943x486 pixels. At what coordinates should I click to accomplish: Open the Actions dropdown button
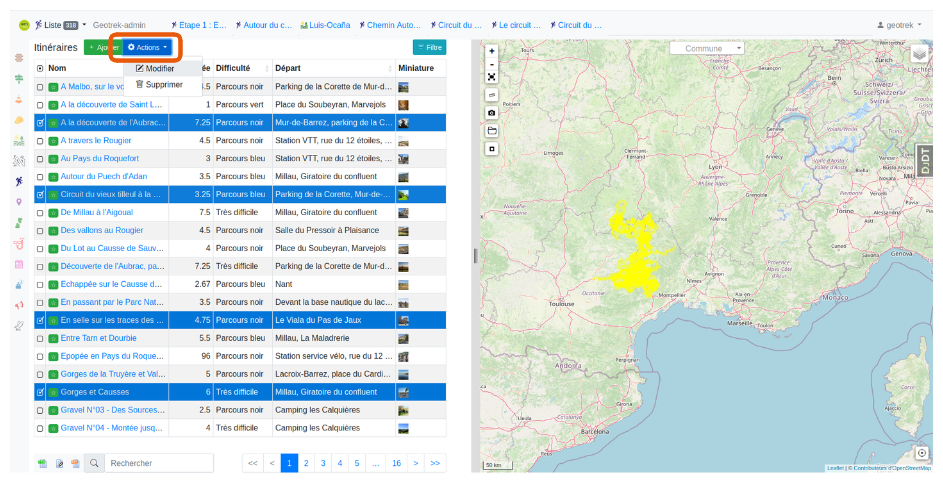147,48
